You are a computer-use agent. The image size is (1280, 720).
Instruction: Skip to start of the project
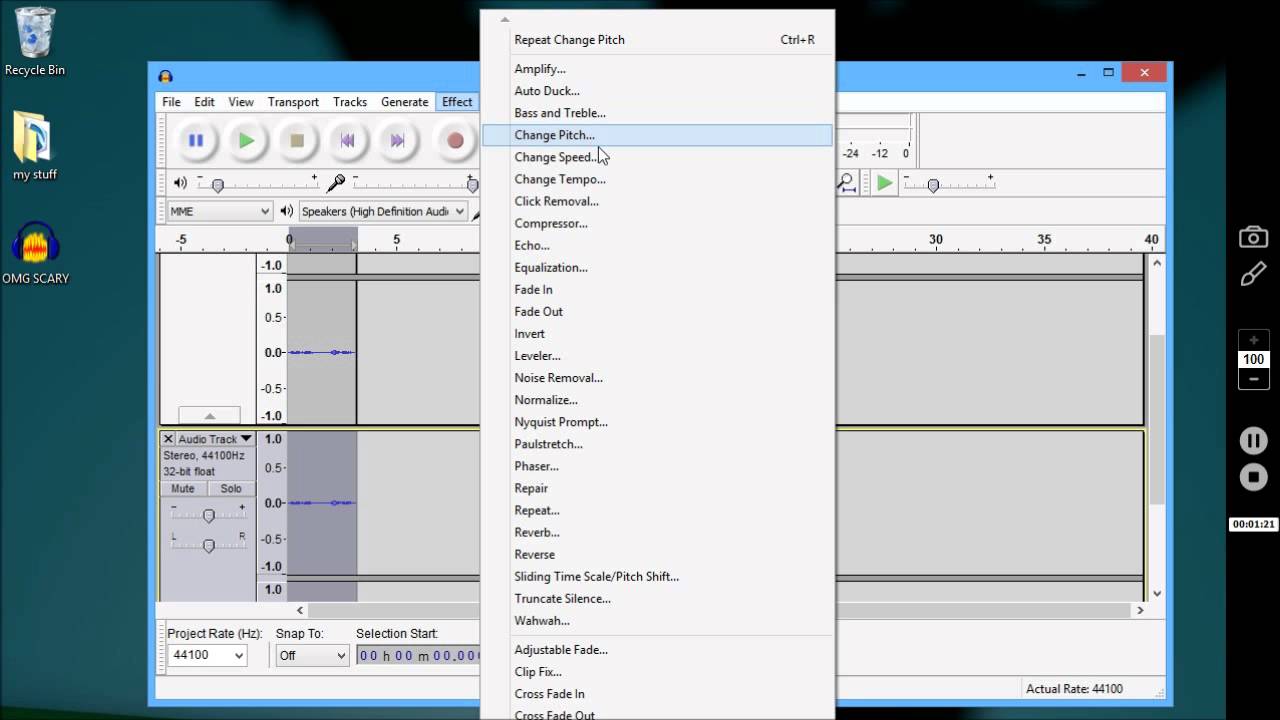pyautogui.click(x=347, y=141)
